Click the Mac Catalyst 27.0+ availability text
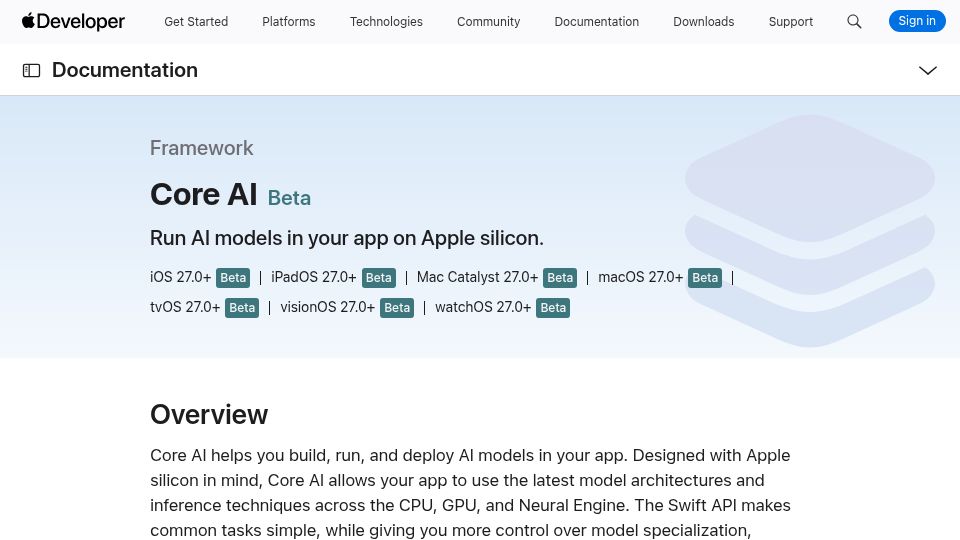Screen dimensions: 960x540 tap(477, 277)
